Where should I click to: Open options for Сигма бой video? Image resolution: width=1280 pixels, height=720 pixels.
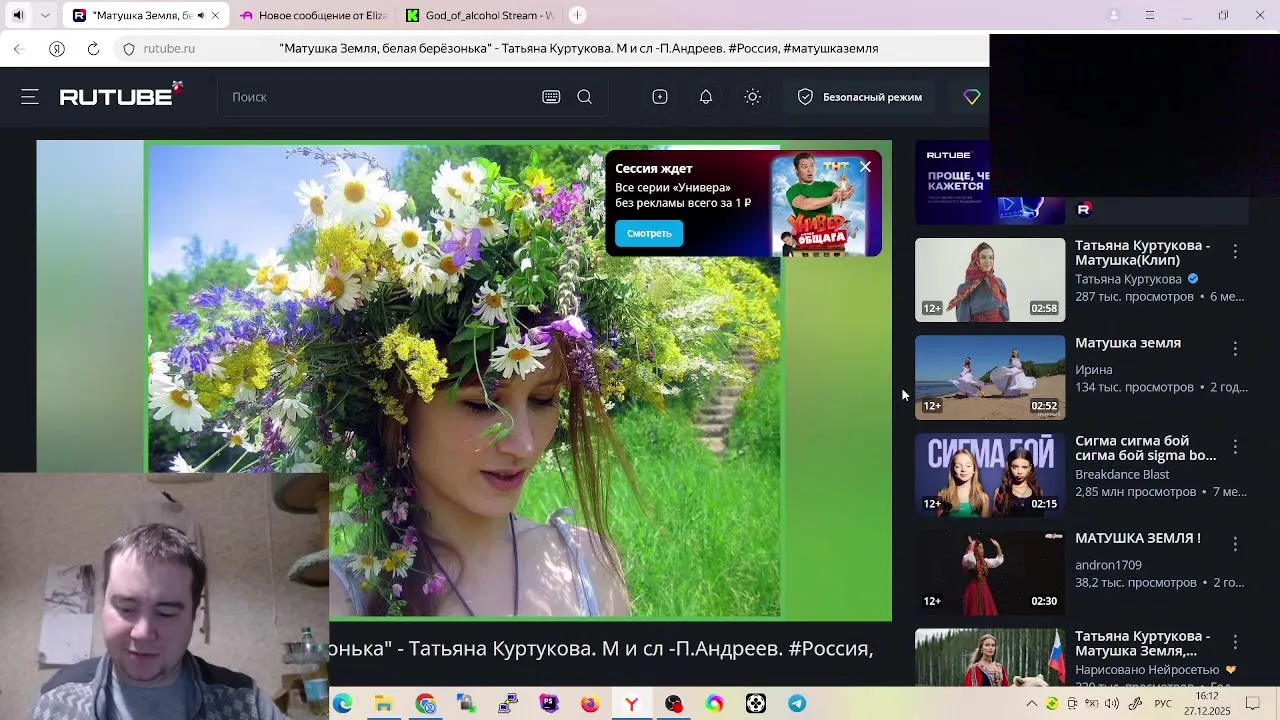pos(1235,447)
